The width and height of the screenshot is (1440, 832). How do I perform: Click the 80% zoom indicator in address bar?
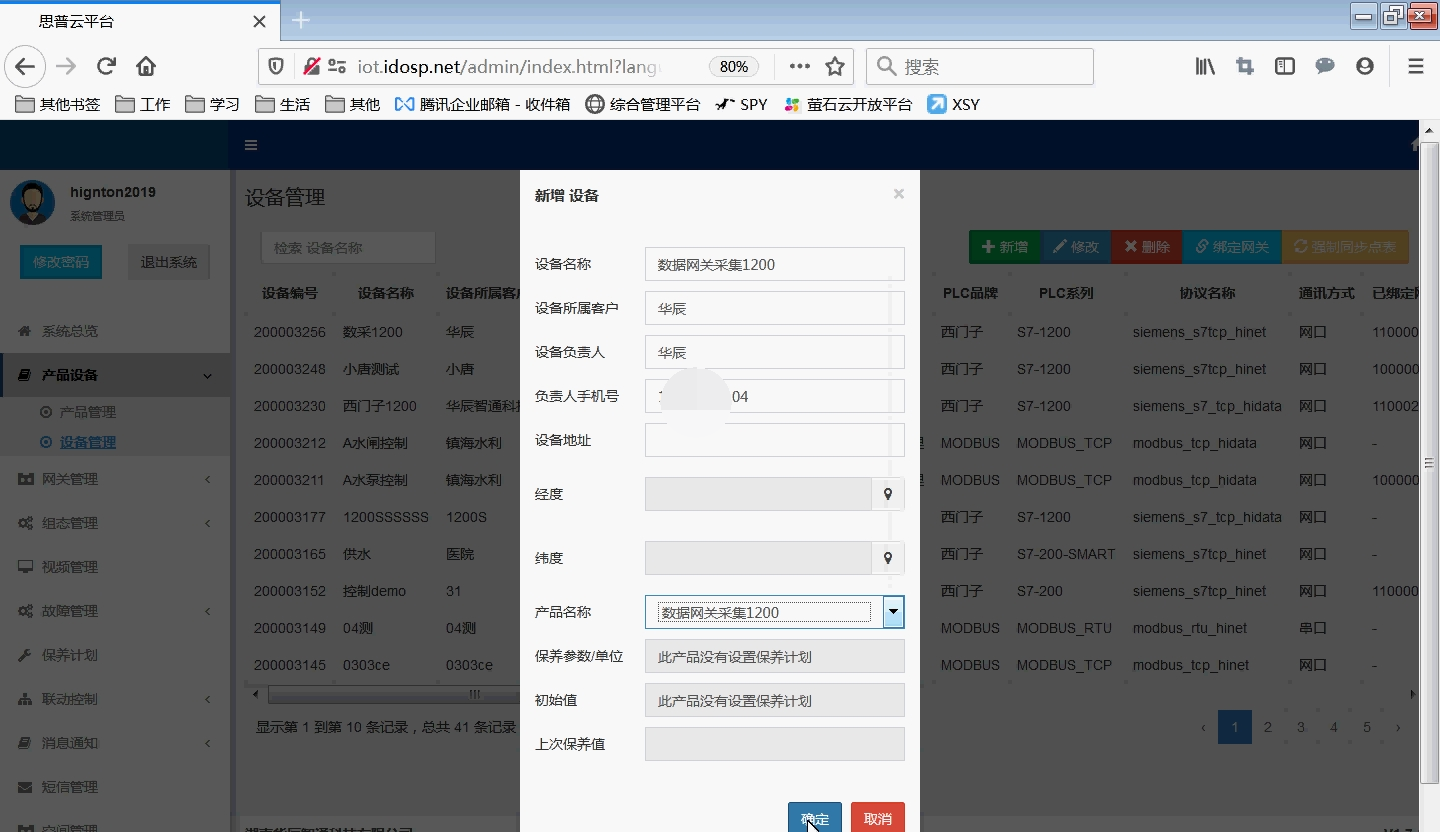point(733,66)
